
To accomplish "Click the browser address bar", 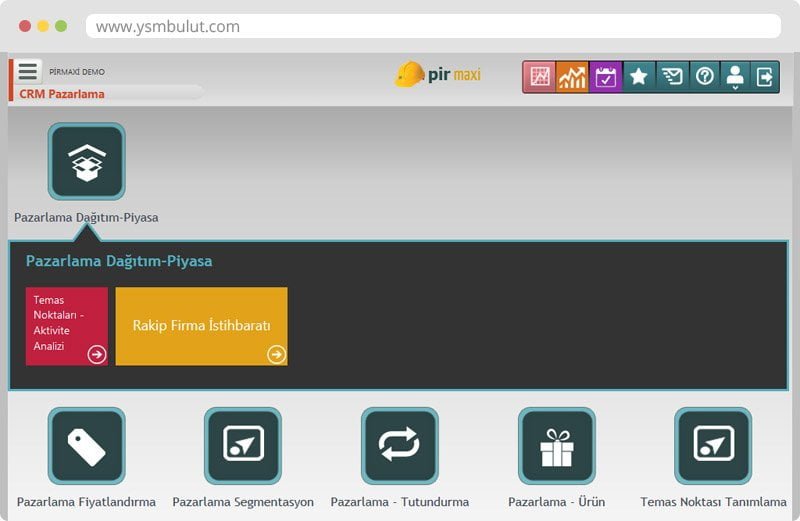I will (x=432, y=26).
